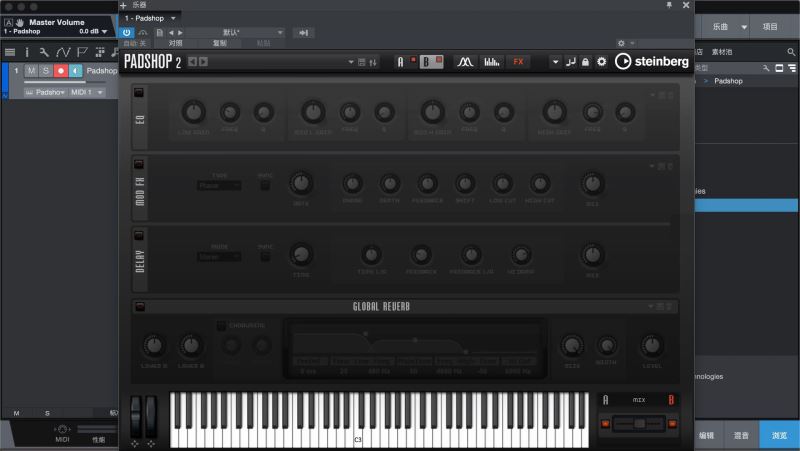Viewport: 800px width, 451px height.
Task: Toggle the Global Reverb on/off
Action: pos(140,307)
